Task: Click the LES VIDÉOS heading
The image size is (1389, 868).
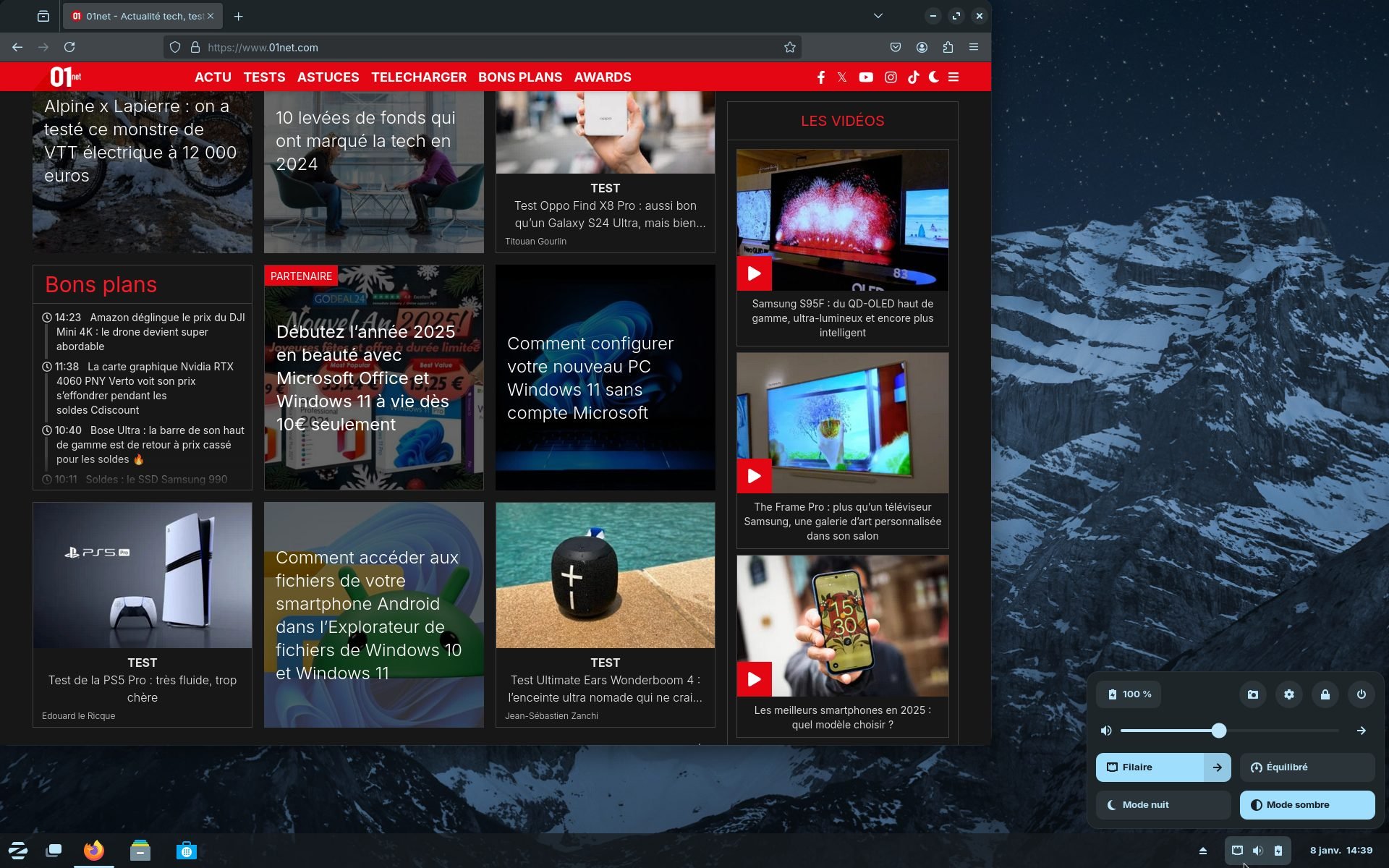Action: pyautogui.click(x=842, y=121)
